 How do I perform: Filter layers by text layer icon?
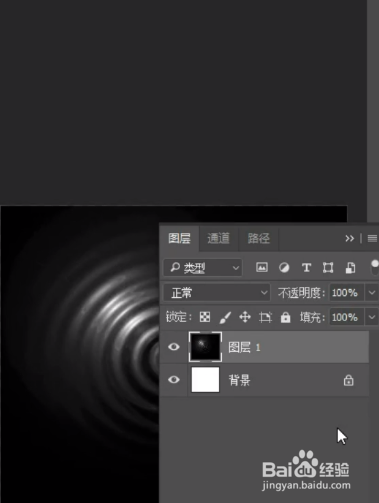306,268
